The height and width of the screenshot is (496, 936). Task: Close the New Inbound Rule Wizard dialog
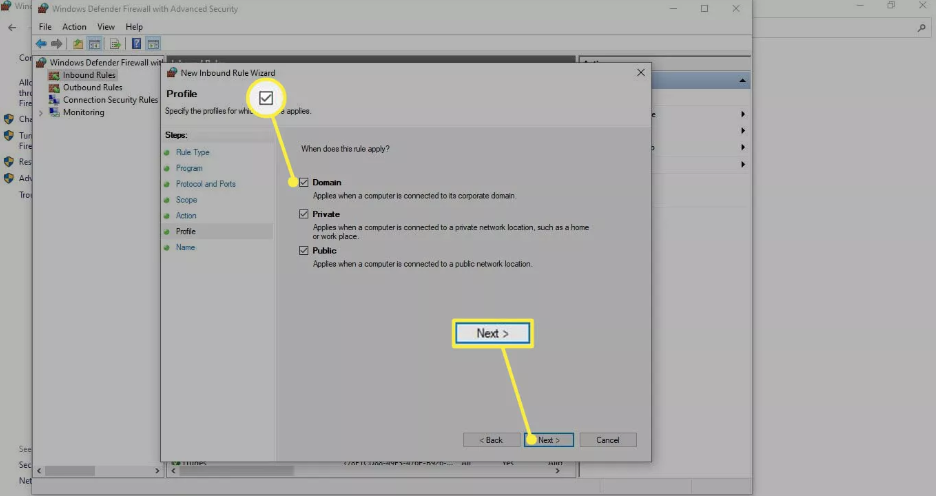[641, 73]
